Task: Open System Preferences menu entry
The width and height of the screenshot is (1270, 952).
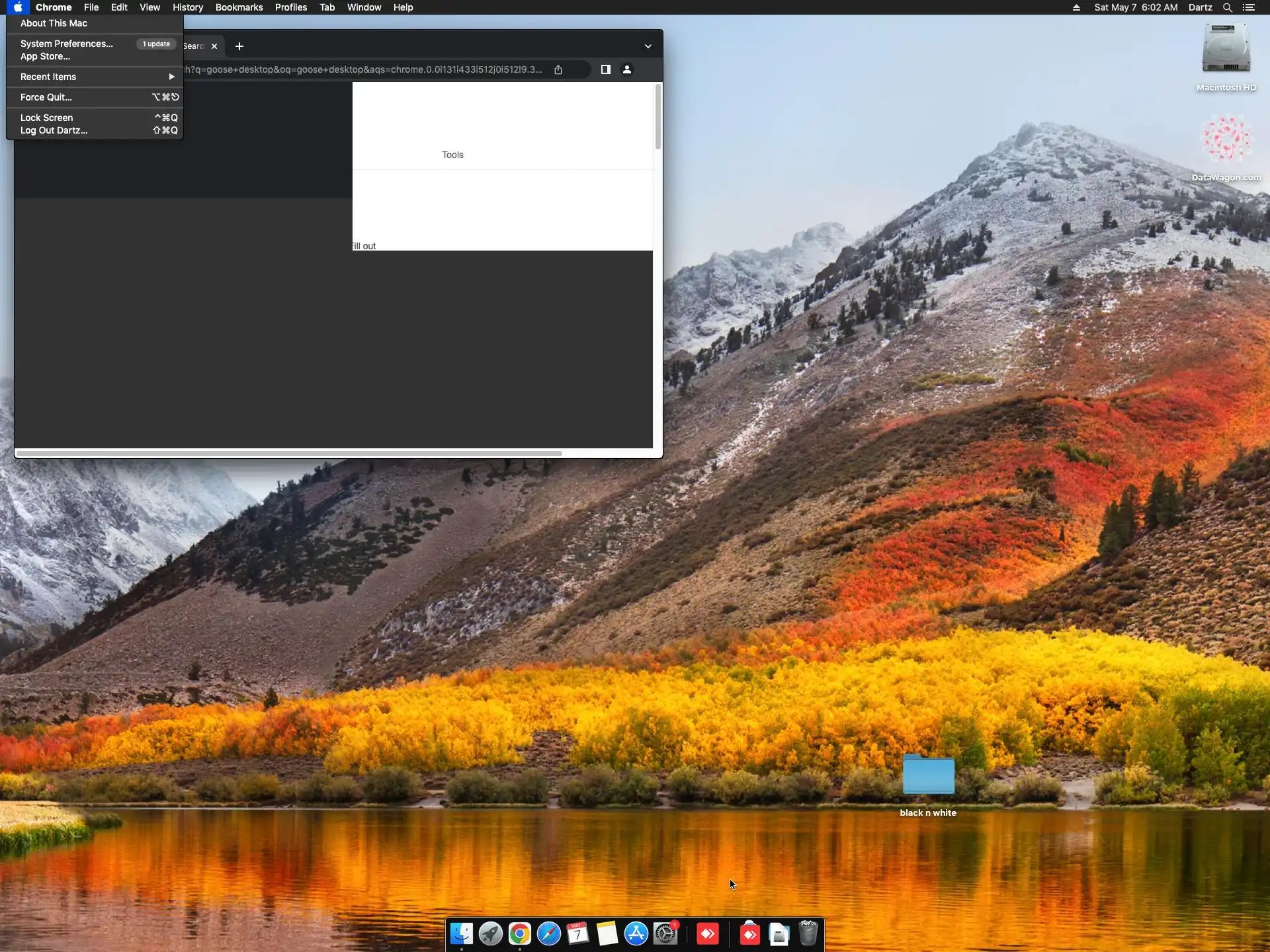Action: tap(67, 44)
